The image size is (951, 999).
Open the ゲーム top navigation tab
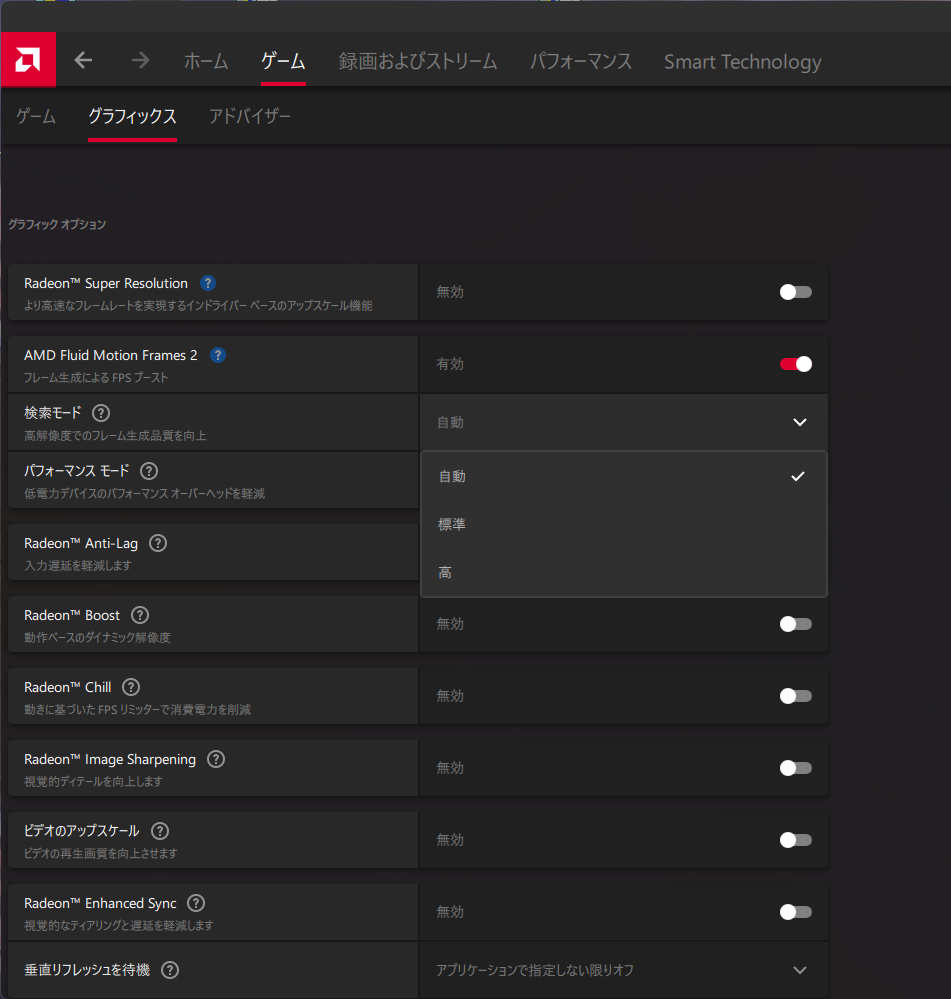pos(283,61)
